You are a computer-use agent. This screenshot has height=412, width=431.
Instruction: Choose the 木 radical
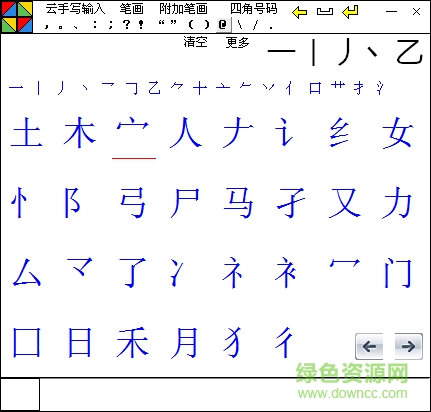point(80,132)
